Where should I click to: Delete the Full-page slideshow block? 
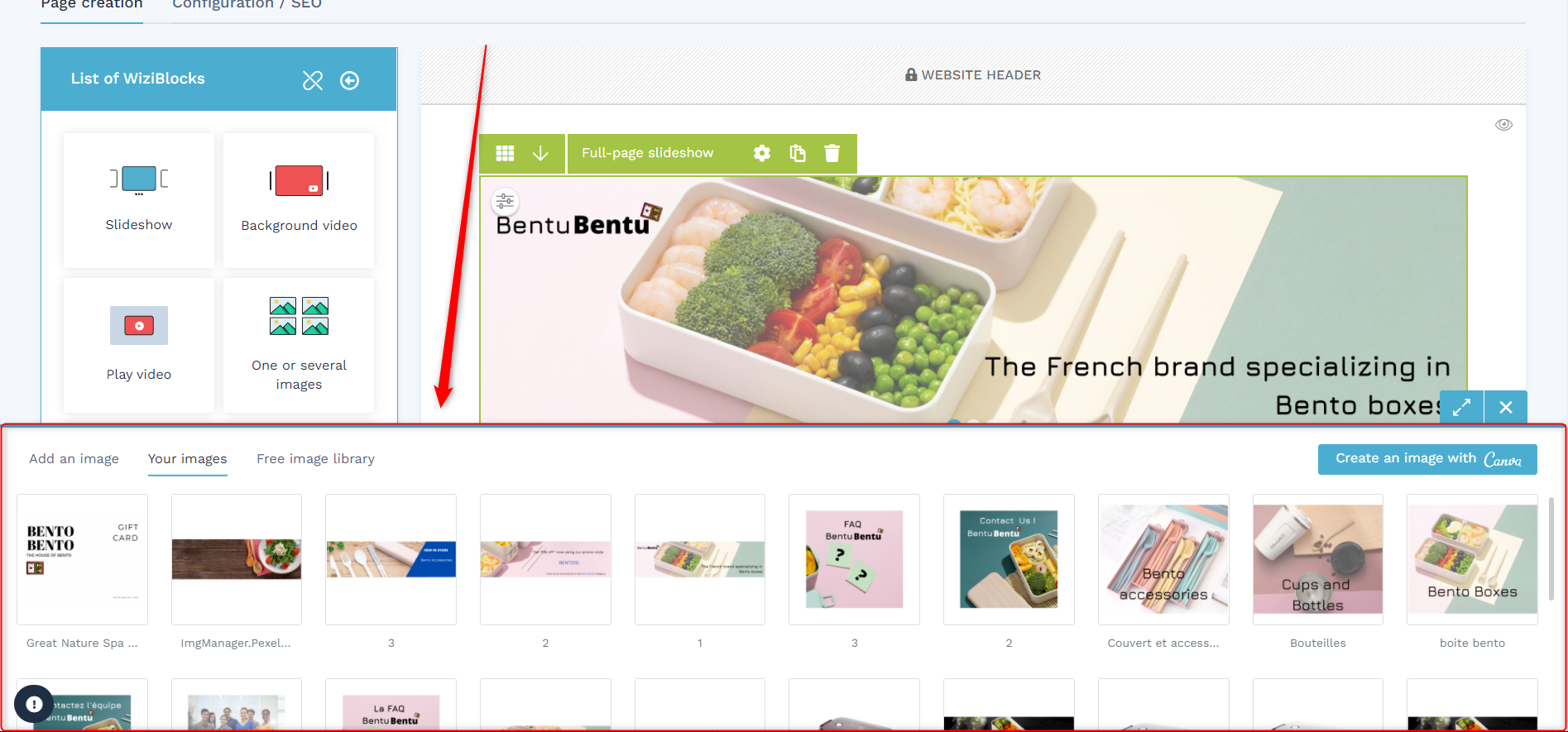click(x=832, y=153)
